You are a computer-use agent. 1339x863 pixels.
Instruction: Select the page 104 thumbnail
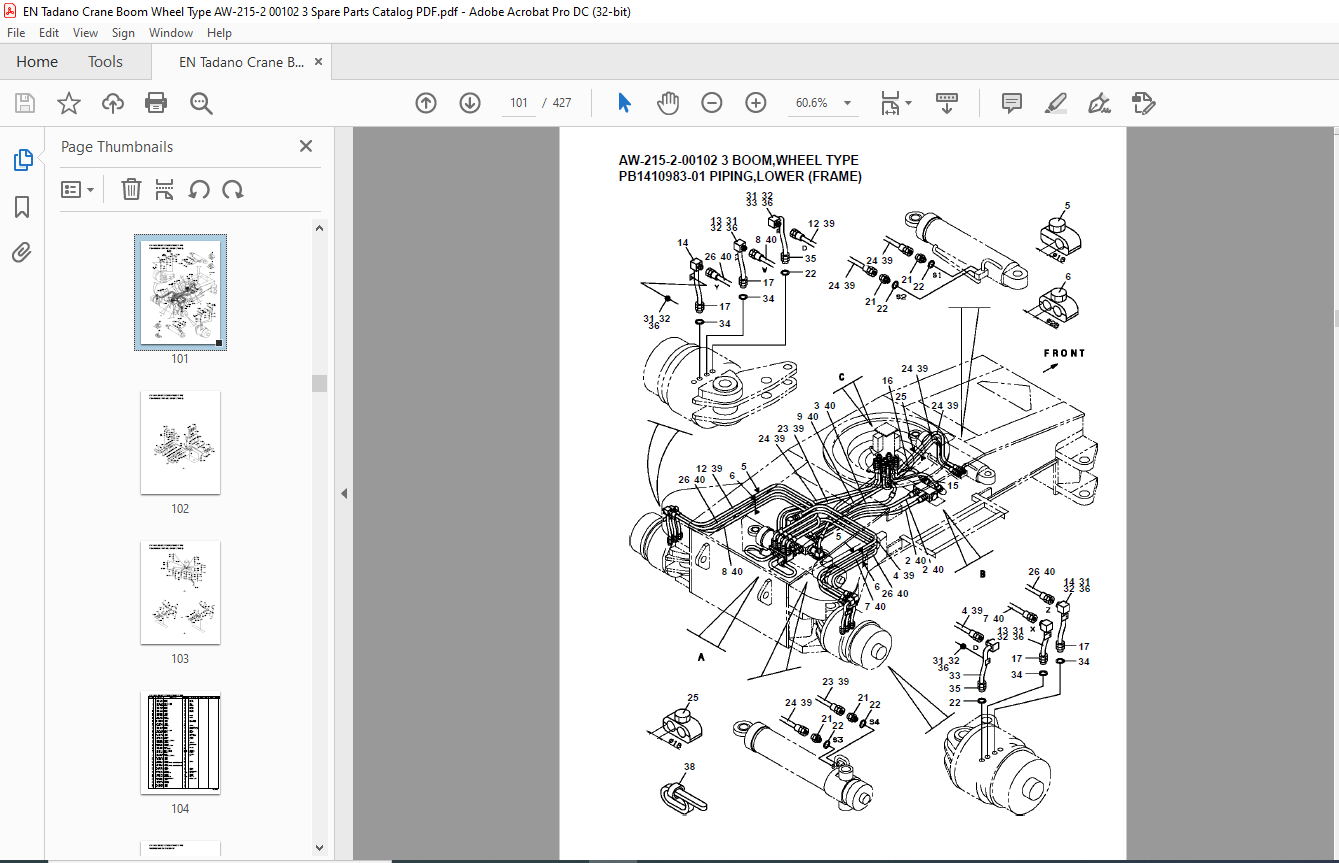pos(180,742)
